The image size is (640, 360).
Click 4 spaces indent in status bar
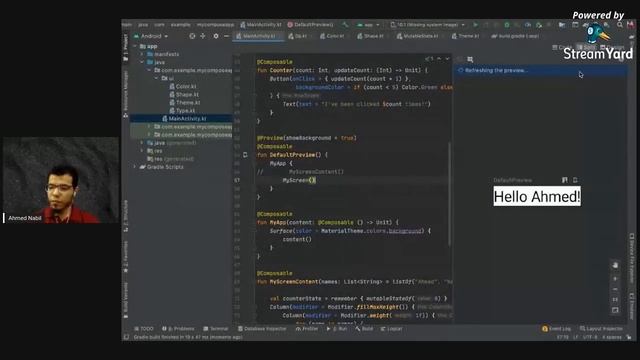(612, 337)
